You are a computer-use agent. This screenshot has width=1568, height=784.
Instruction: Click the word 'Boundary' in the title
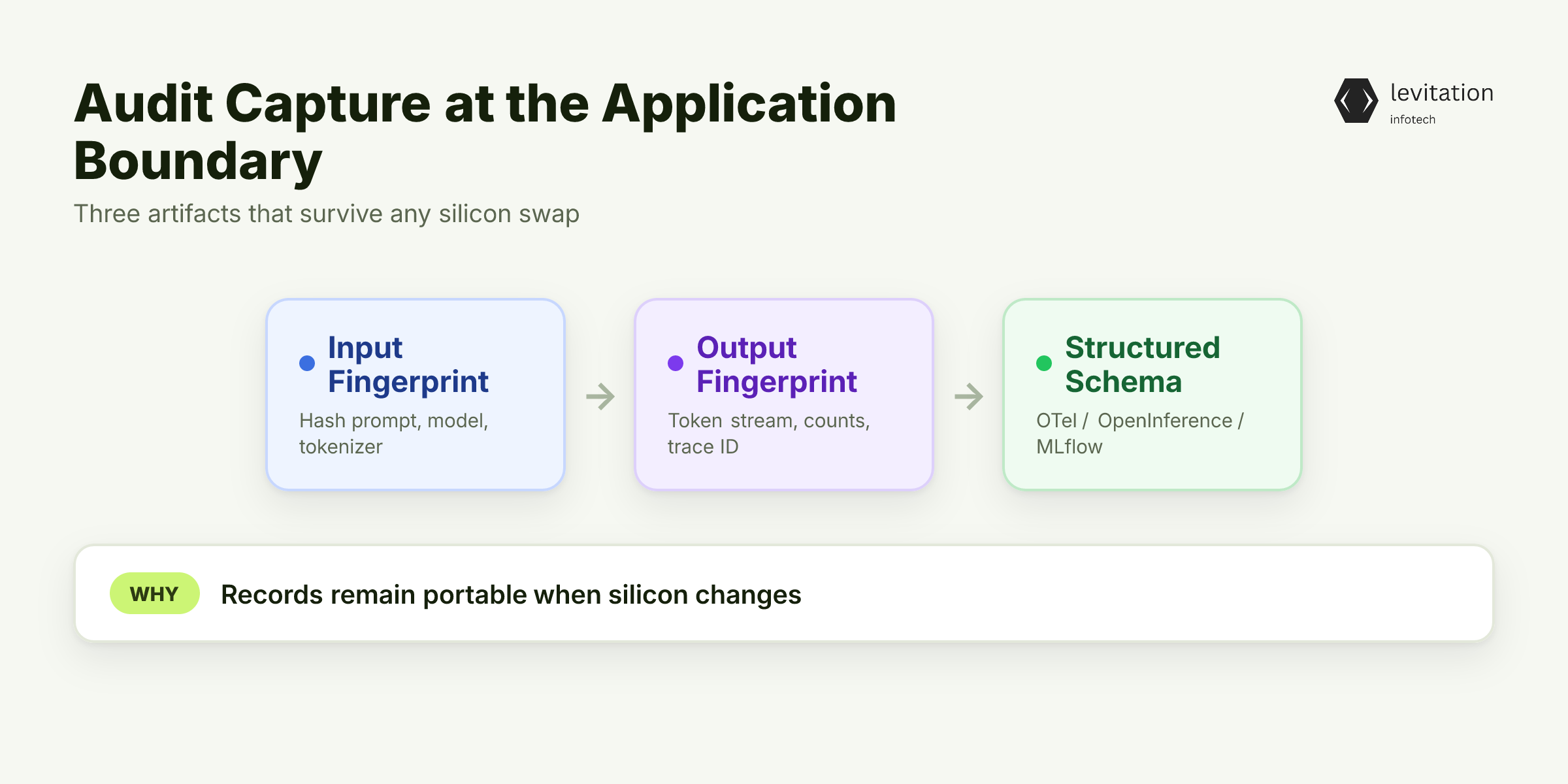198,161
